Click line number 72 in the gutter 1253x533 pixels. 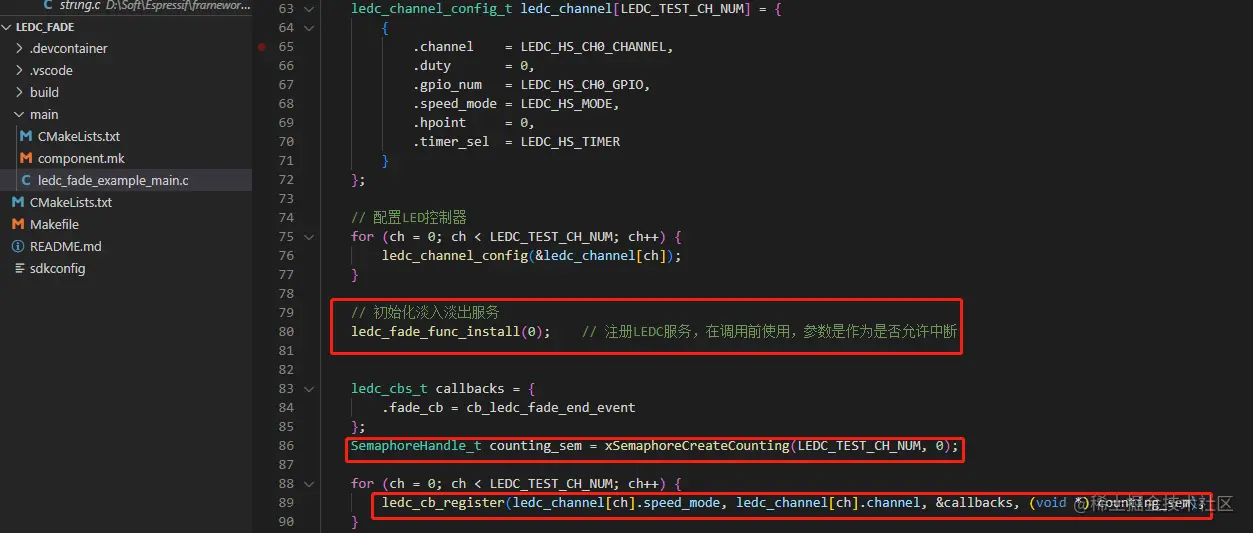tap(286, 179)
